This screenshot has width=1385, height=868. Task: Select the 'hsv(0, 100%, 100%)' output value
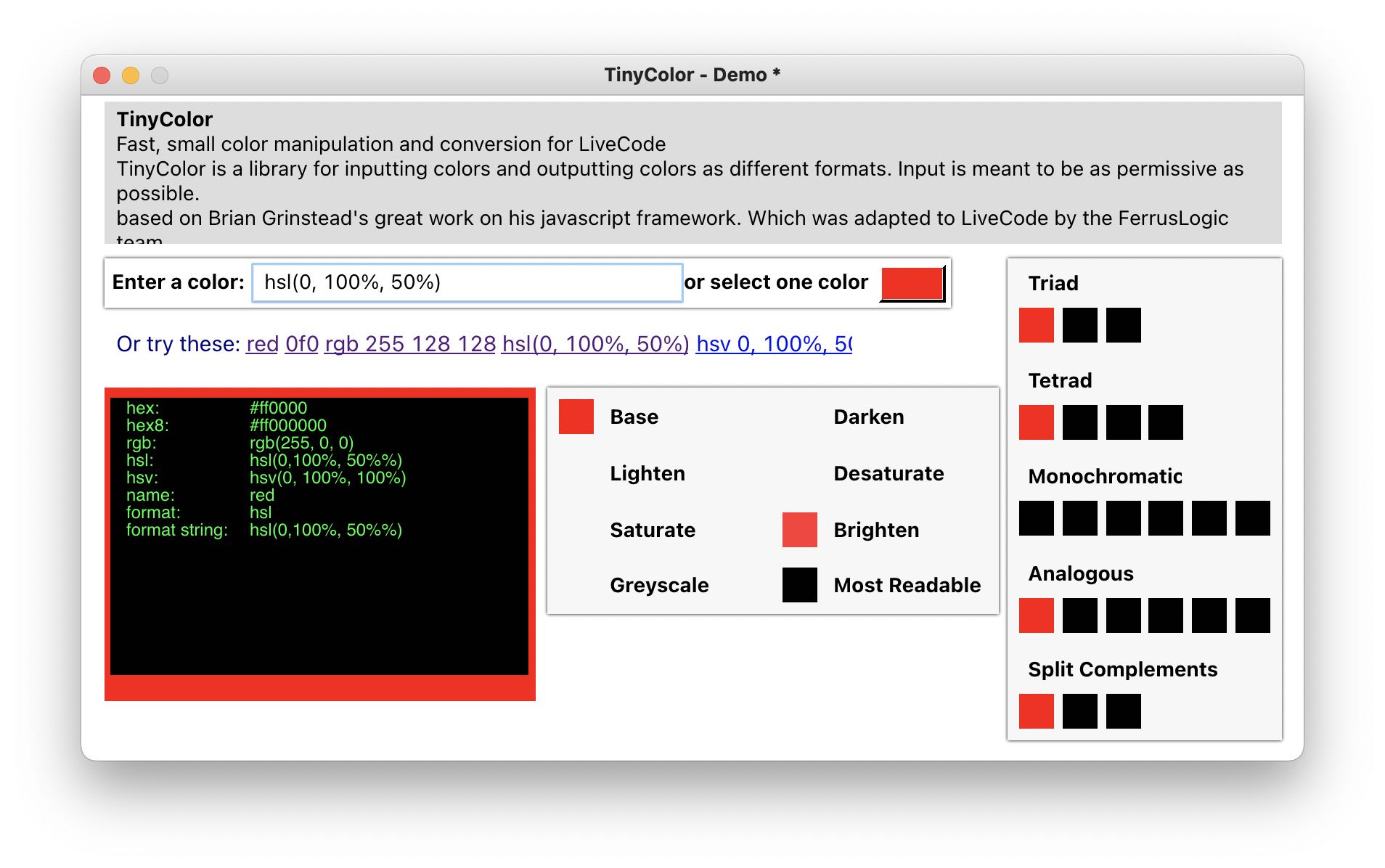click(x=328, y=478)
